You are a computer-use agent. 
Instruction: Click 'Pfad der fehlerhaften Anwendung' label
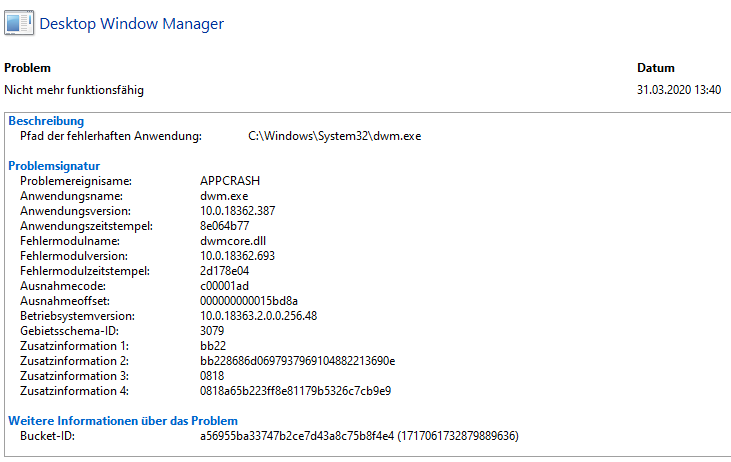coord(110,136)
